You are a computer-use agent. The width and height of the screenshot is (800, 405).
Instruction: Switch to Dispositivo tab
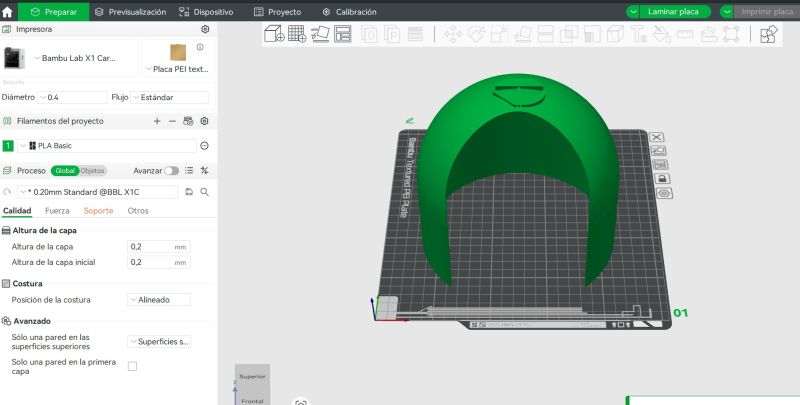click(206, 12)
